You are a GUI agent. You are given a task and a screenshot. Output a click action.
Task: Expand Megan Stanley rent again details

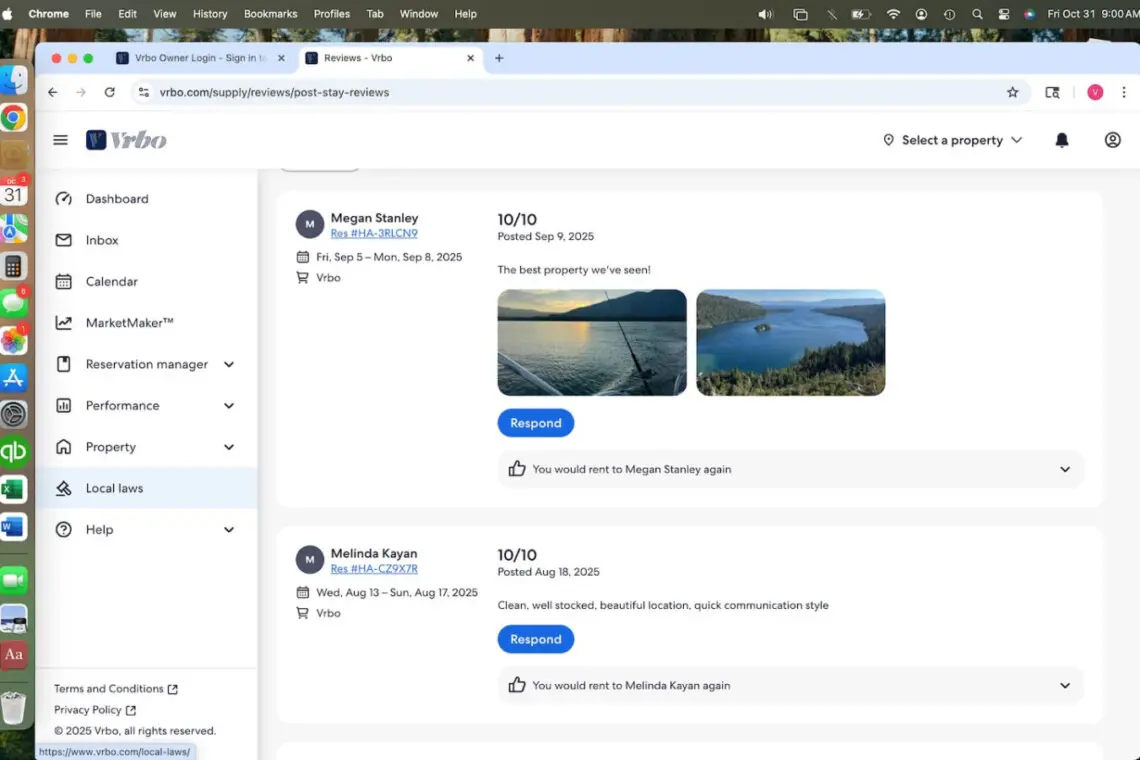(x=1064, y=469)
